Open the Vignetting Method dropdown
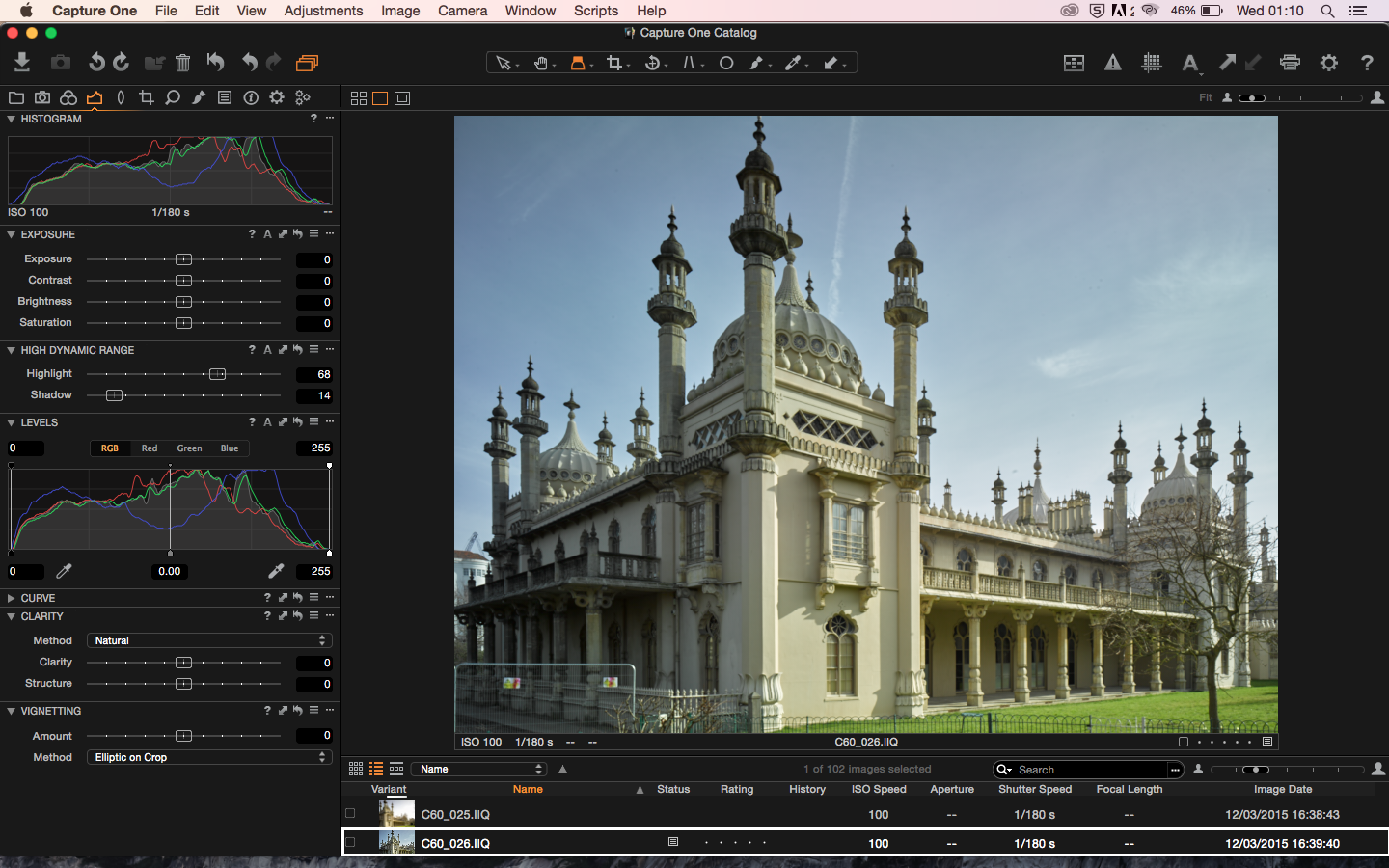Viewport: 1389px width, 868px height. 209,757
